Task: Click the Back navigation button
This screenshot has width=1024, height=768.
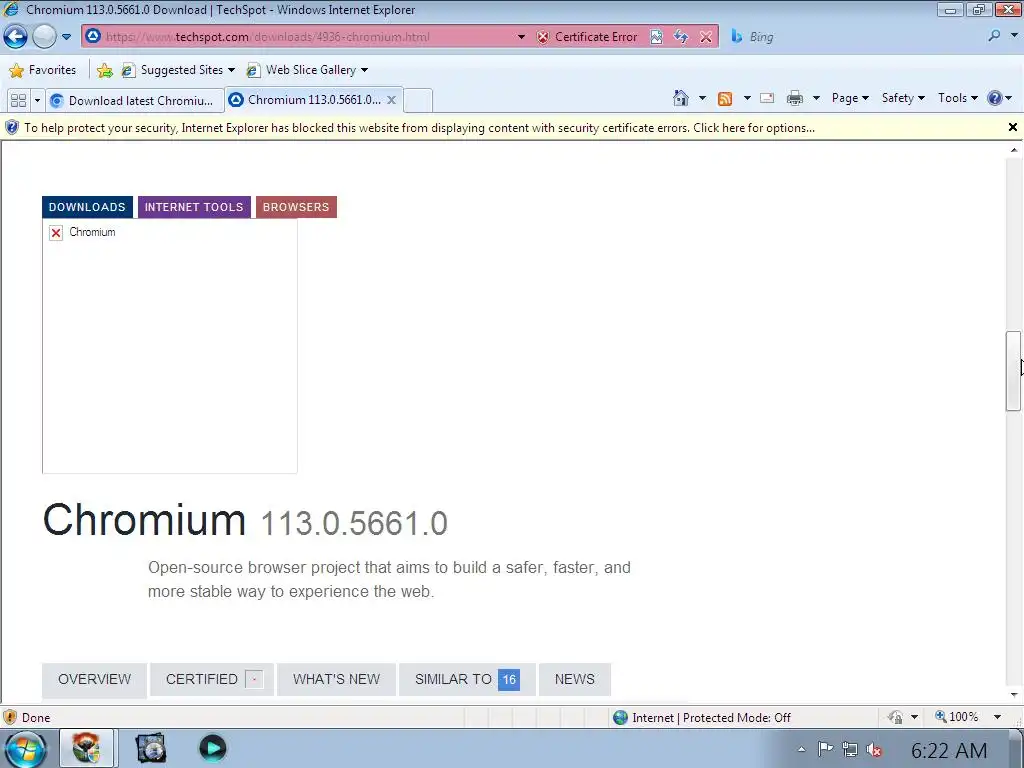Action: [x=16, y=37]
